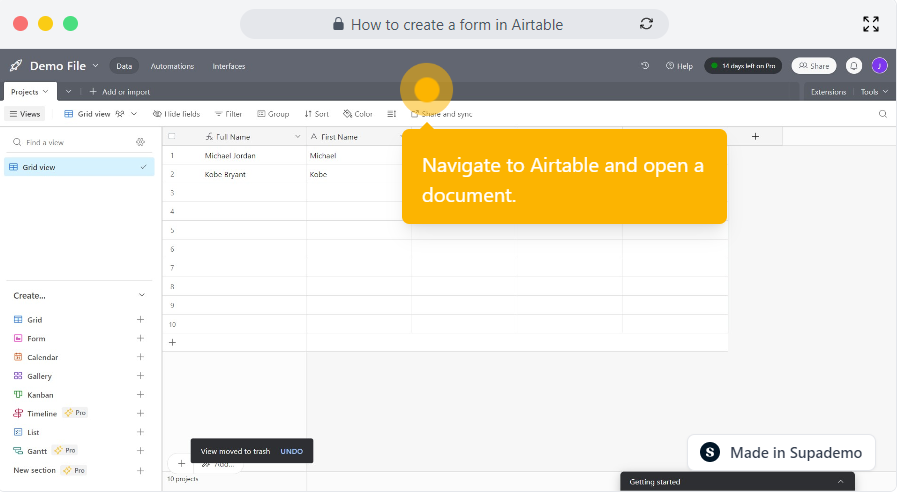Add a New section plus
900x492 pixels.
(140, 470)
